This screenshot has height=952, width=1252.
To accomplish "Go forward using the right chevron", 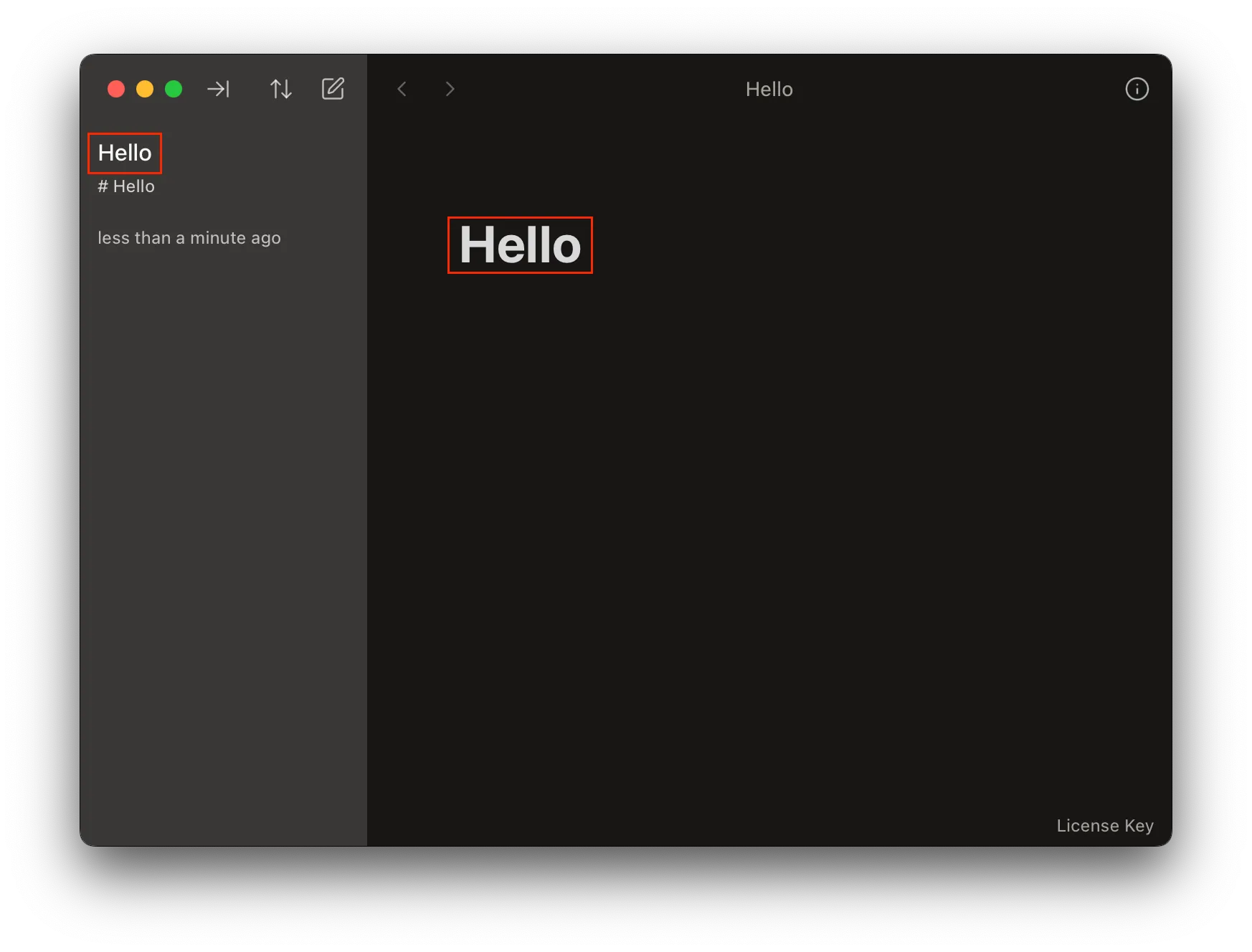I will coord(450,89).
